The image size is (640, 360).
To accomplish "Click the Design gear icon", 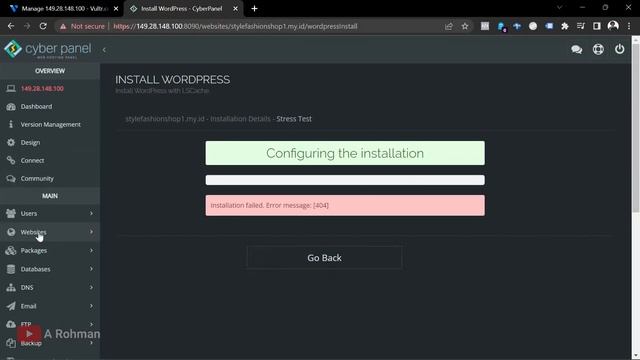I will [x=11, y=142].
